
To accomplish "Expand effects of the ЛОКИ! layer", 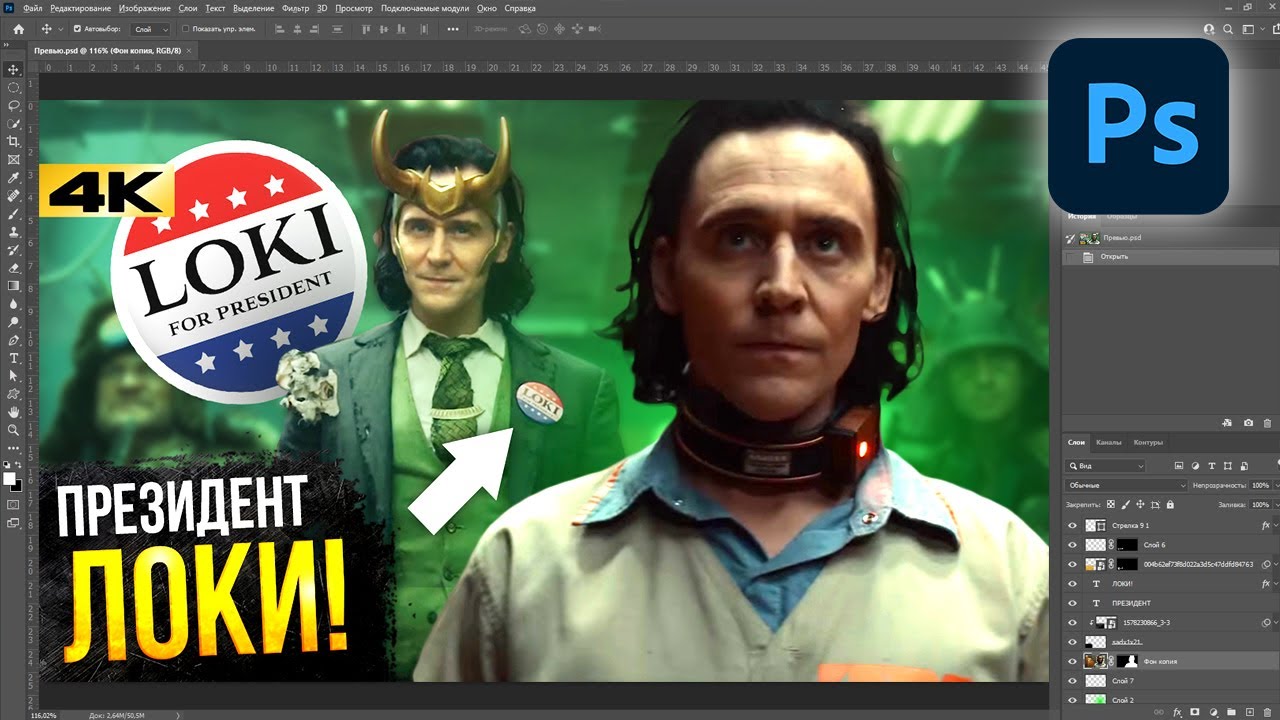I will pos(1274,584).
